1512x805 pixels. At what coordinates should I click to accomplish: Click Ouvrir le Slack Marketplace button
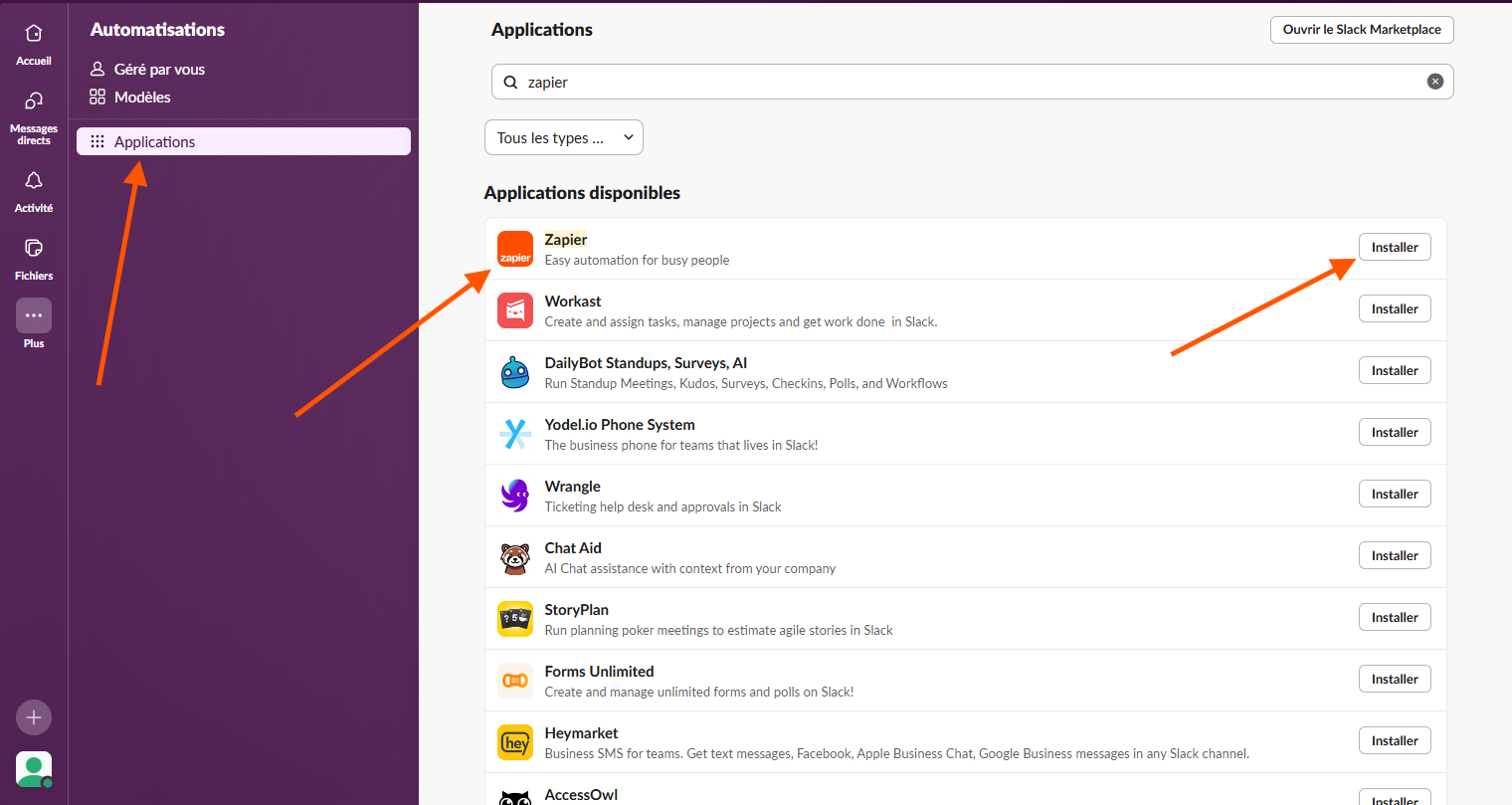1362,30
